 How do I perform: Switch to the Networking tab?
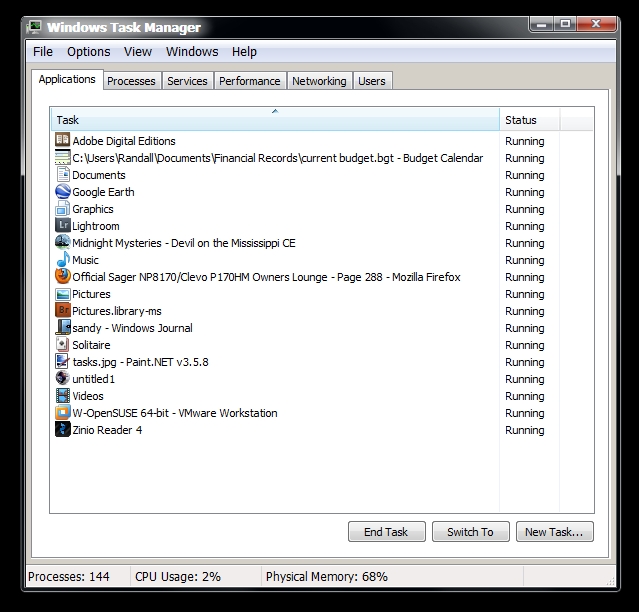(x=319, y=81)
